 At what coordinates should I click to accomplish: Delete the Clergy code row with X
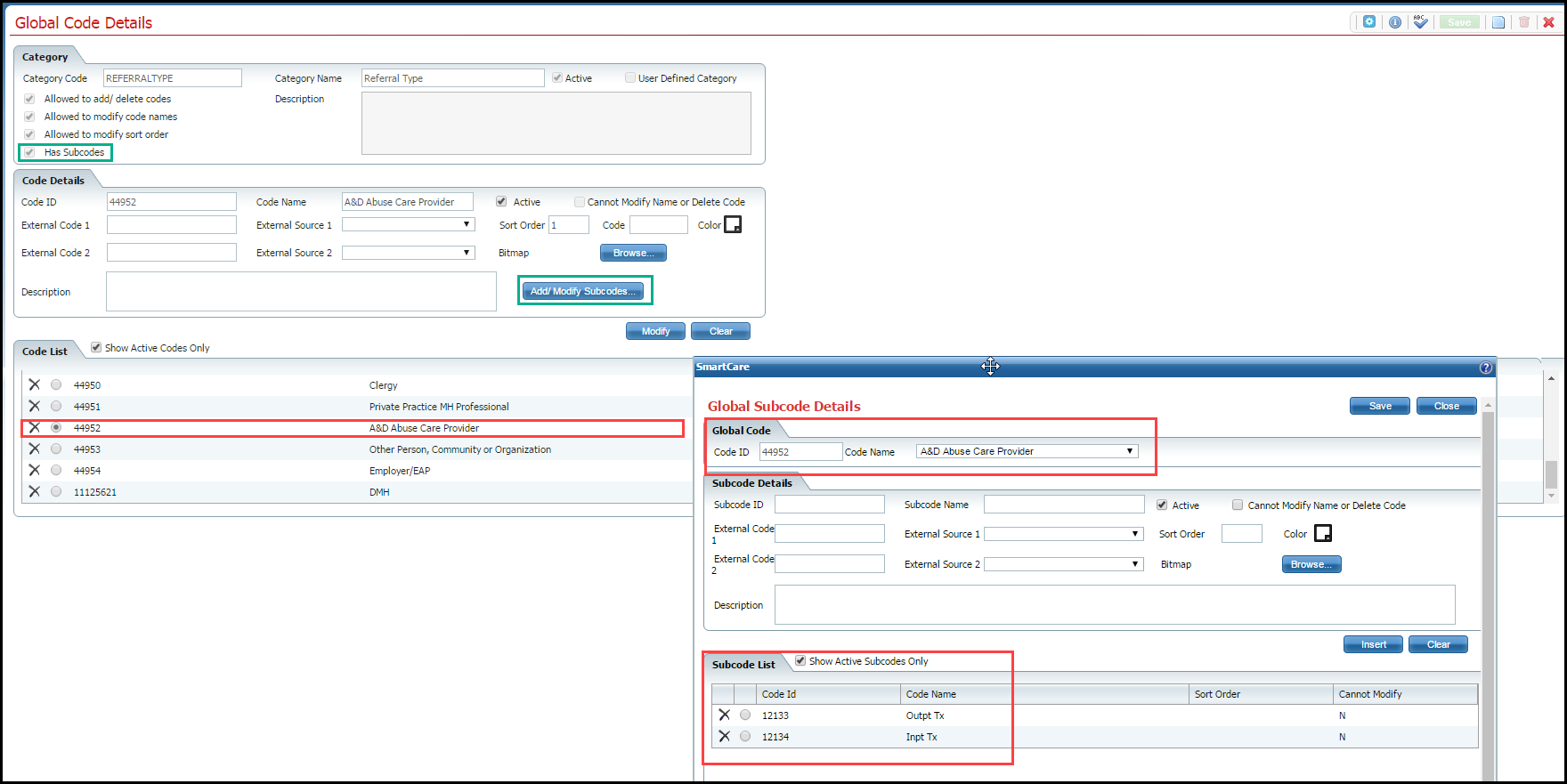point(34,385)
